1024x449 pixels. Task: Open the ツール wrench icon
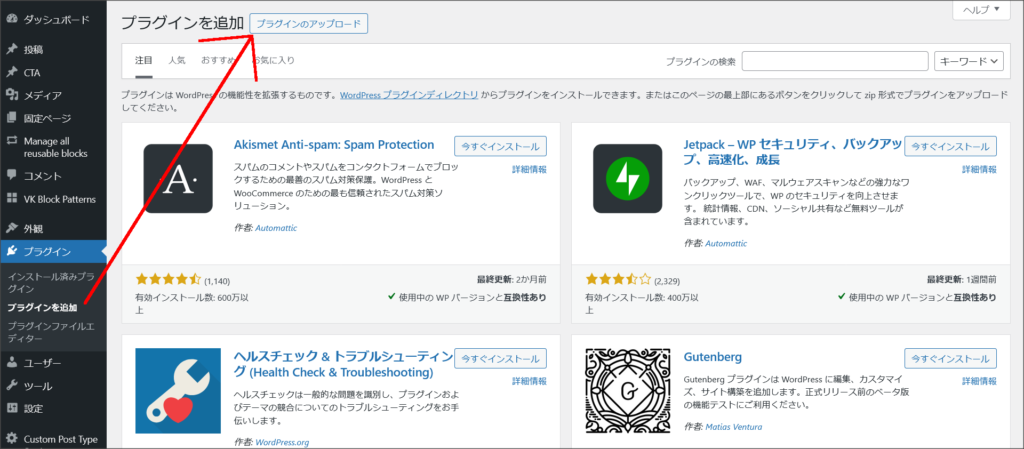(11, 386)
